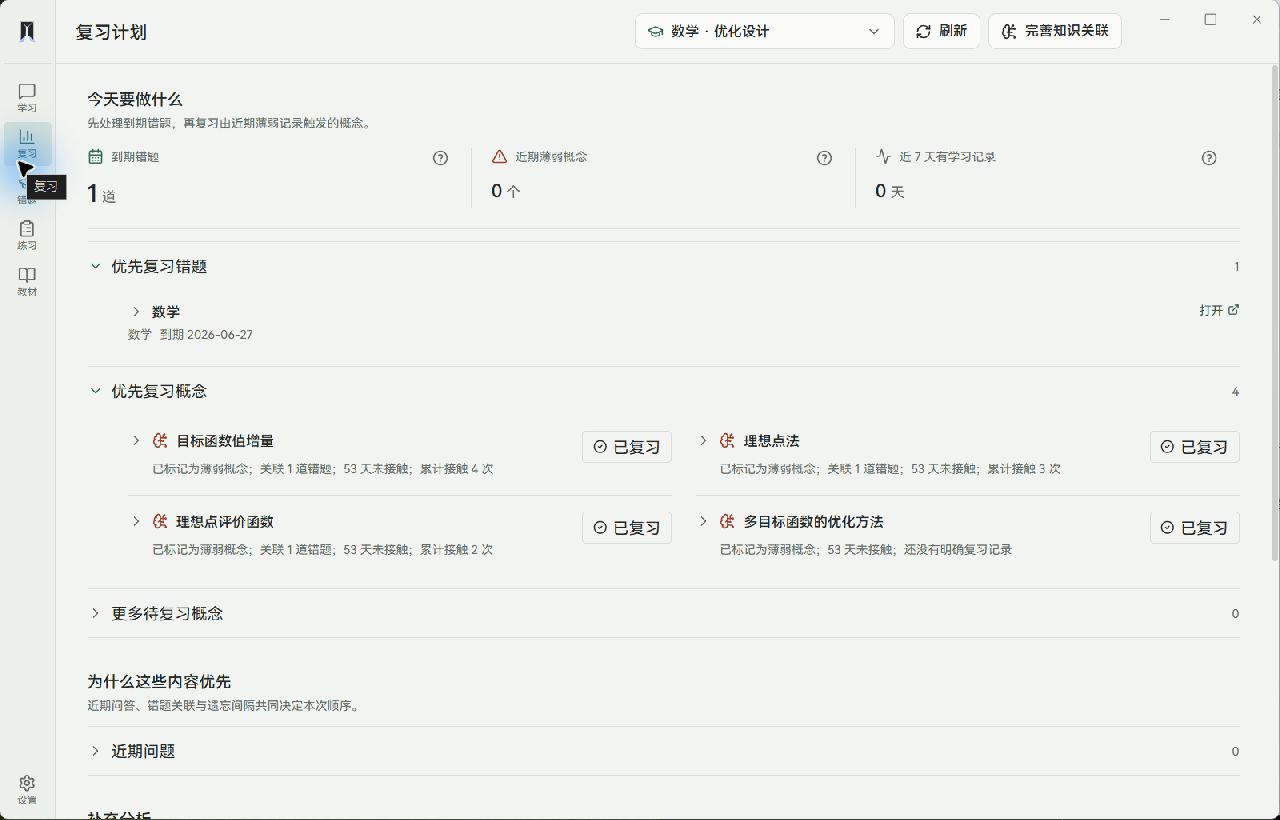Click the activity pulse icon beside 近 7 天有学习记录

tap(883, 157)
